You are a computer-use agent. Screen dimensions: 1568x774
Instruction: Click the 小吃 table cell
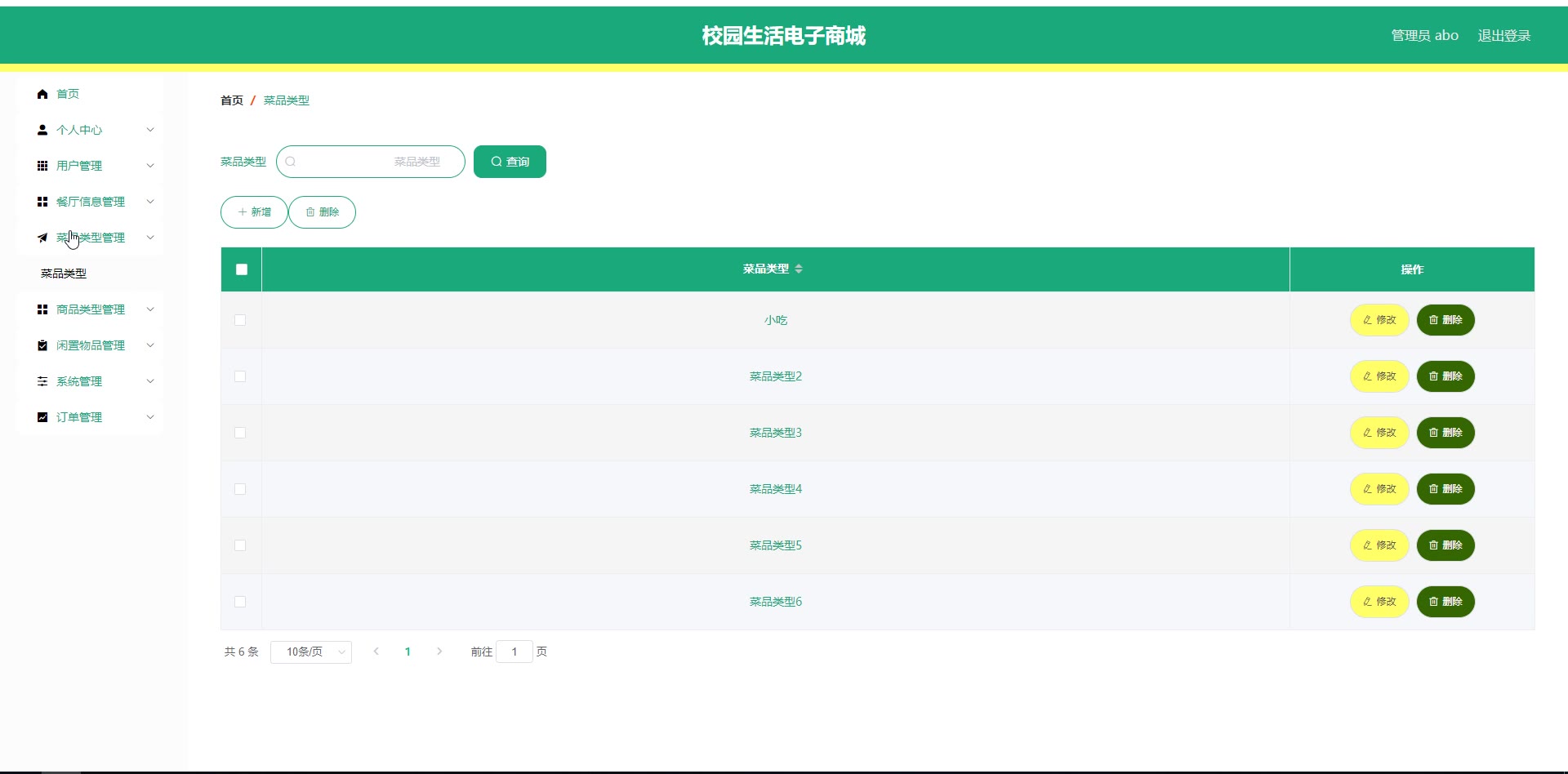tap(776, 320)
